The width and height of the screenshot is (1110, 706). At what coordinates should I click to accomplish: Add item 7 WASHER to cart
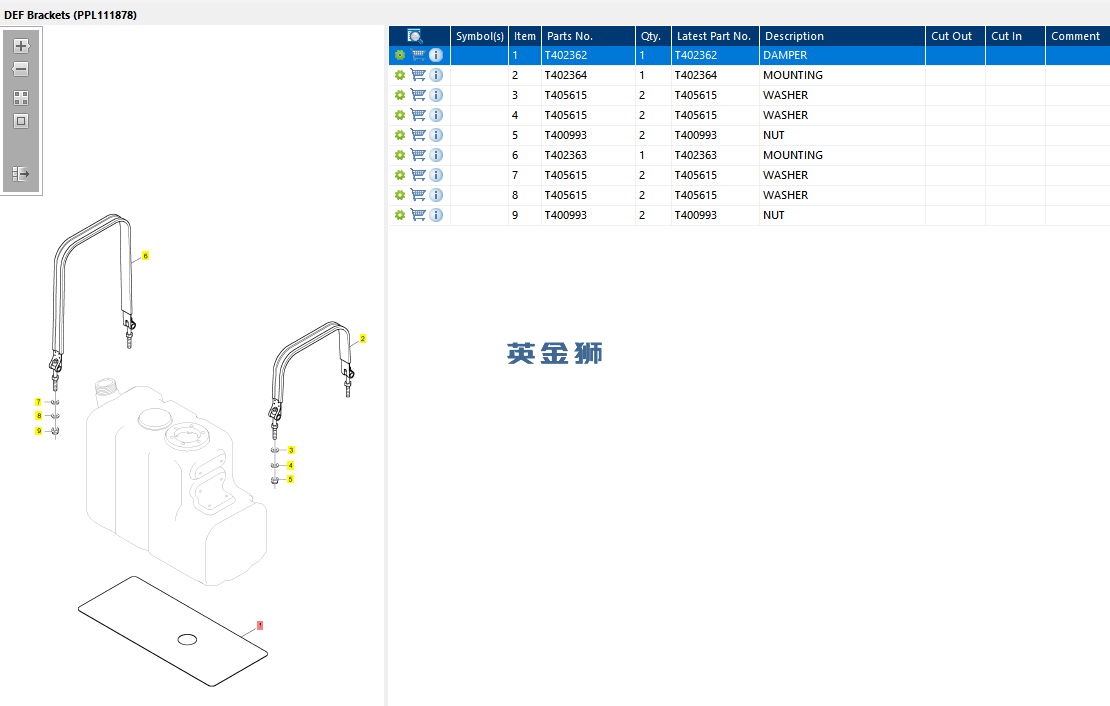[418, 175]
